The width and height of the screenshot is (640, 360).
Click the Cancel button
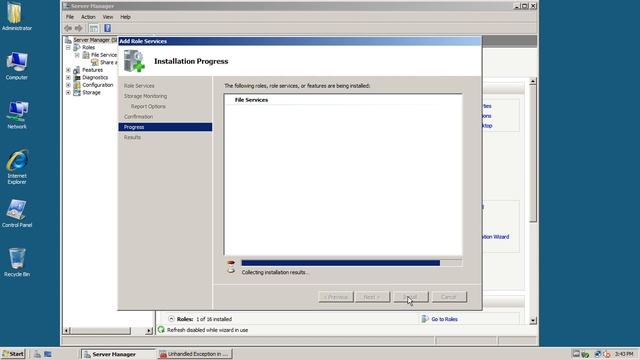coord(449,297)
